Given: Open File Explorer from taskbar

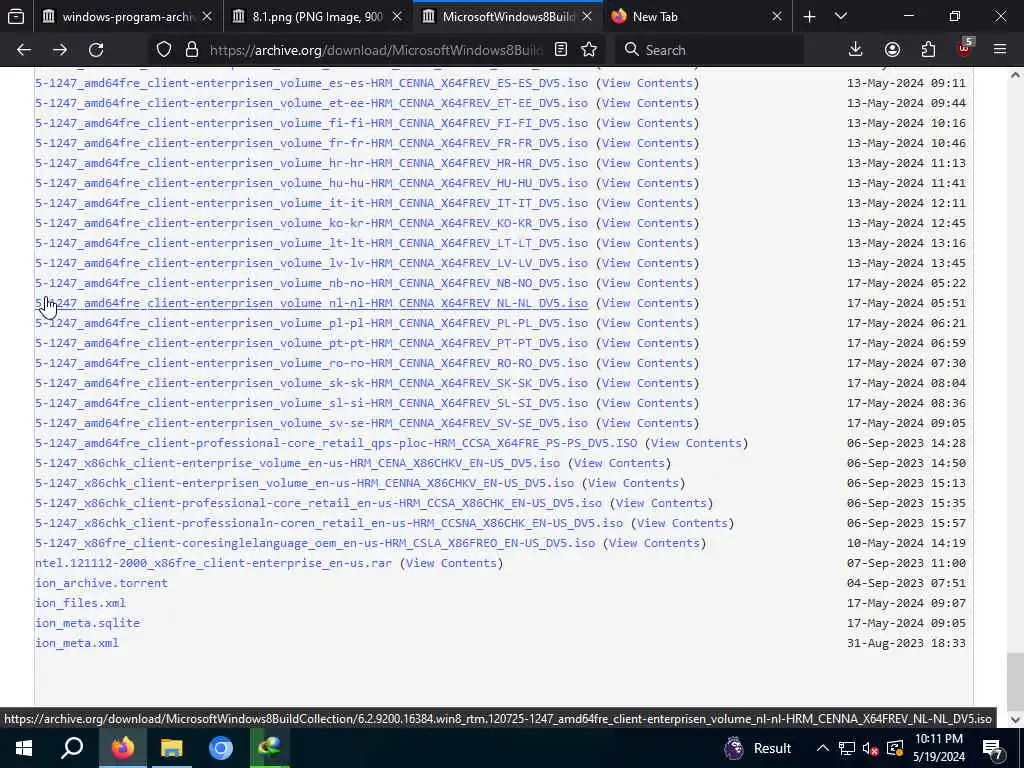Looking at the screenshot, I should tap(171, 748).
